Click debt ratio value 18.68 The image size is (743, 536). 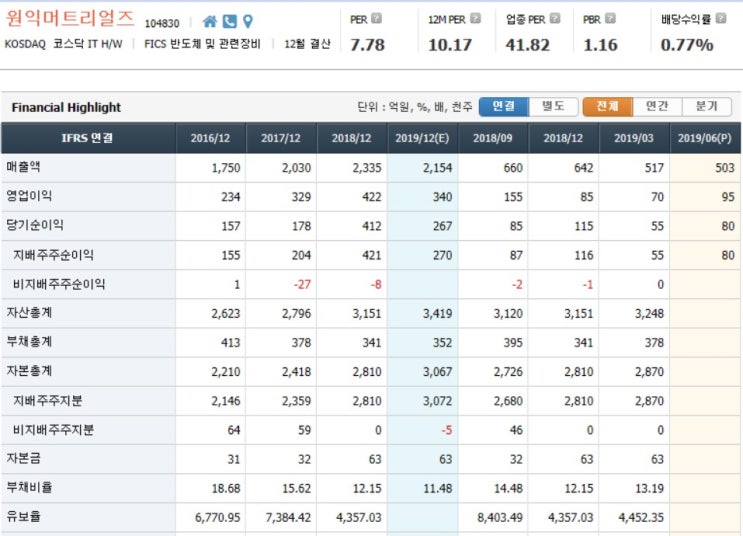pyautogui.click(x=226, y=488)
